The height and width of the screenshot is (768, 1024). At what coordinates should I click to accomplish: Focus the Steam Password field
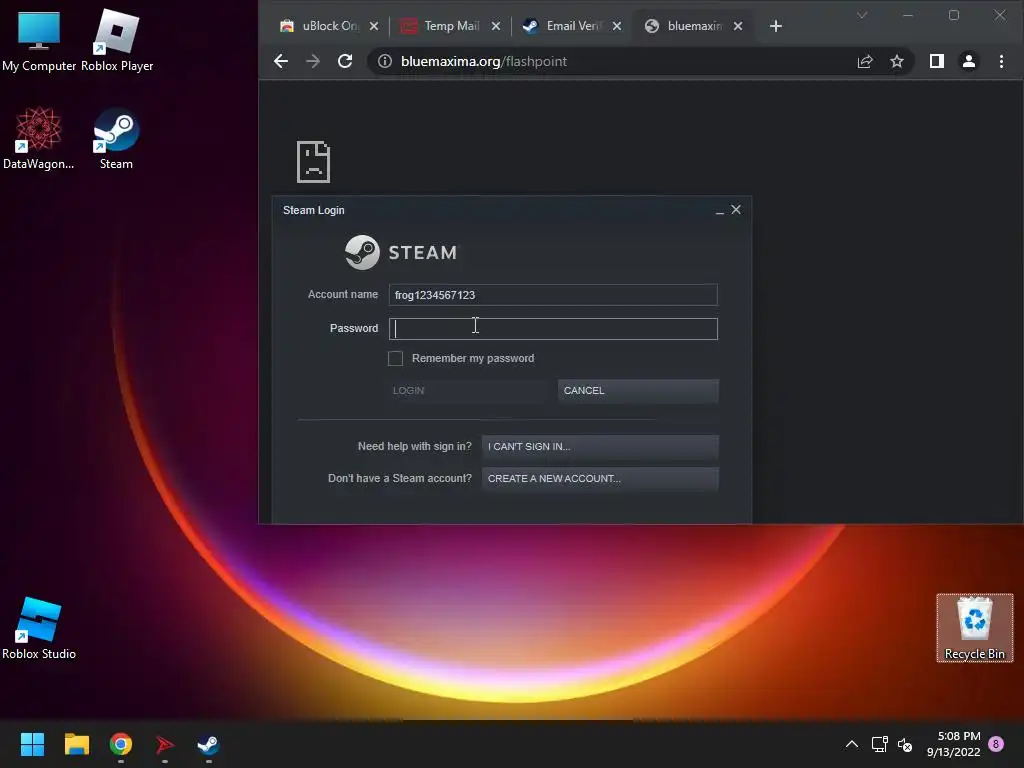point(553,328)
